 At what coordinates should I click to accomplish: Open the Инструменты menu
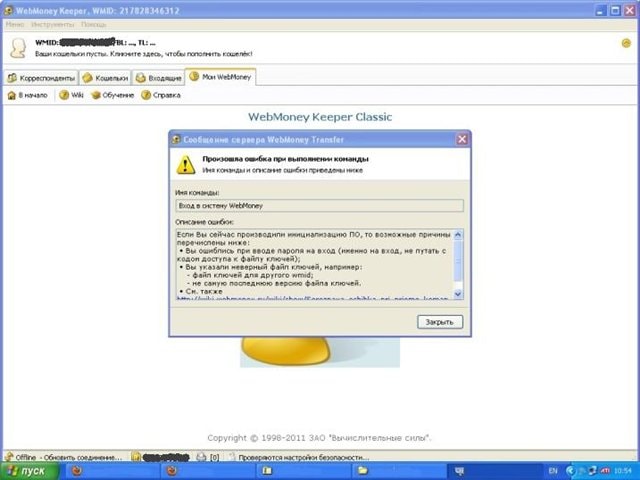coord(53,24)
